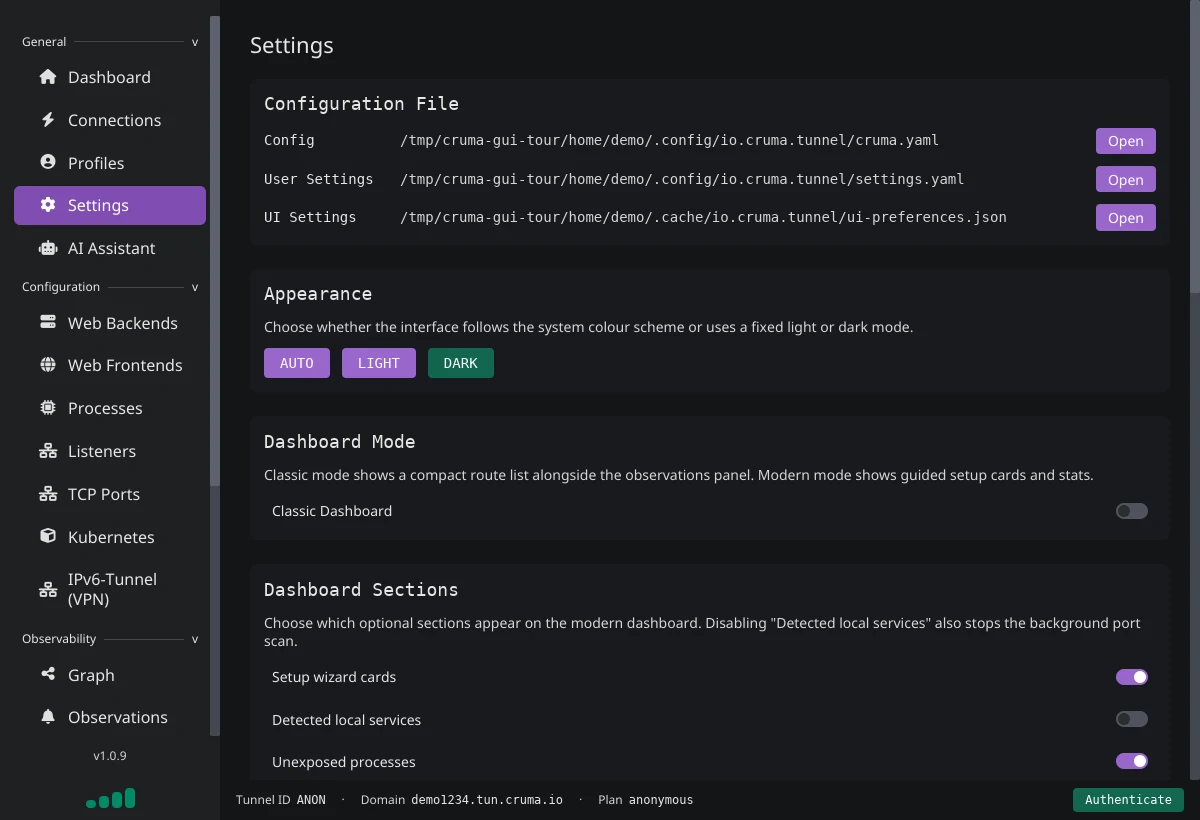Click the Tunnel ID ANON text
This screenshot has width=1200, height=820.
click(x=281, y=800)
